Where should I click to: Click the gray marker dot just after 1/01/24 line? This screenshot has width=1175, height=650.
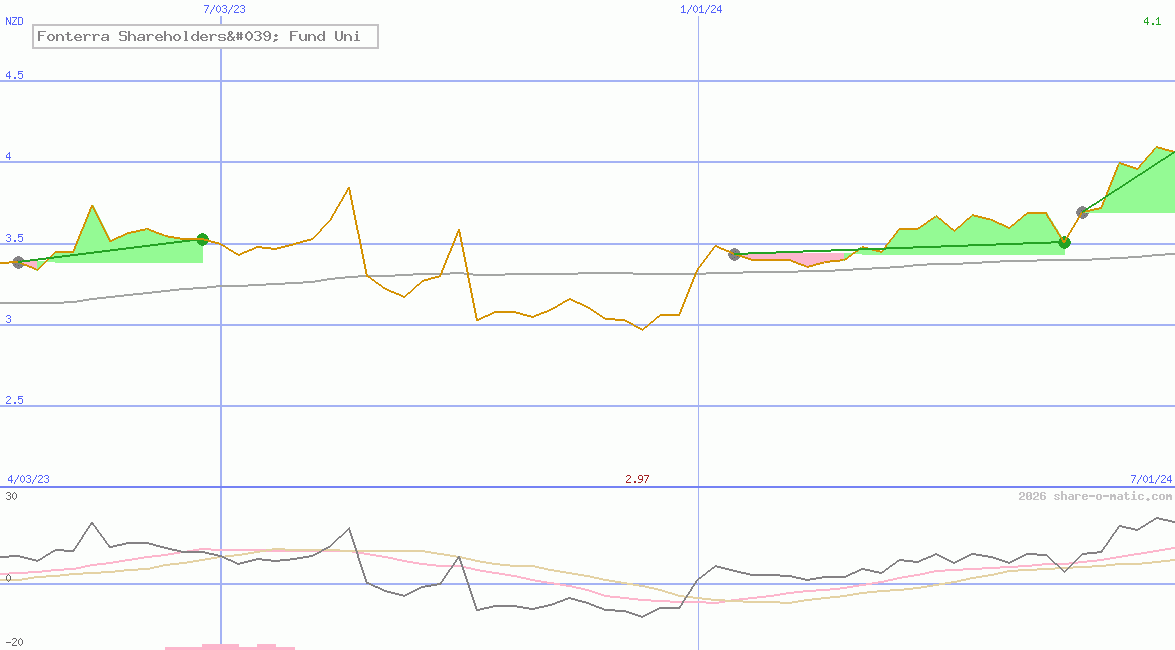[734, 254]
